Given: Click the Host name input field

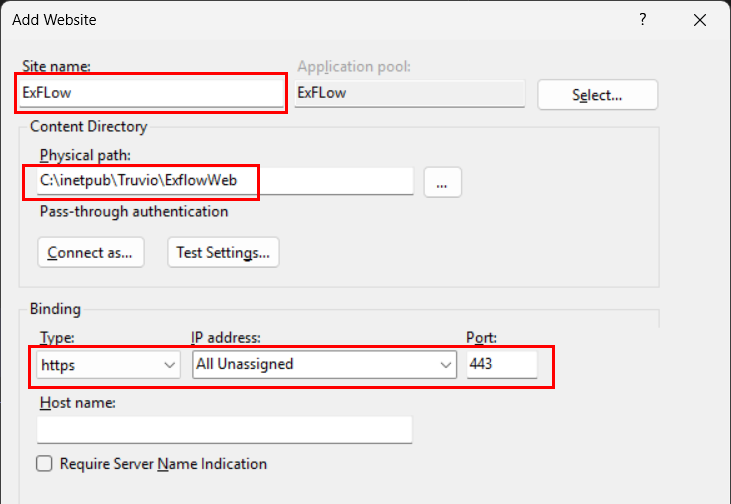Looking at the screenshot, I should [224, 429].
